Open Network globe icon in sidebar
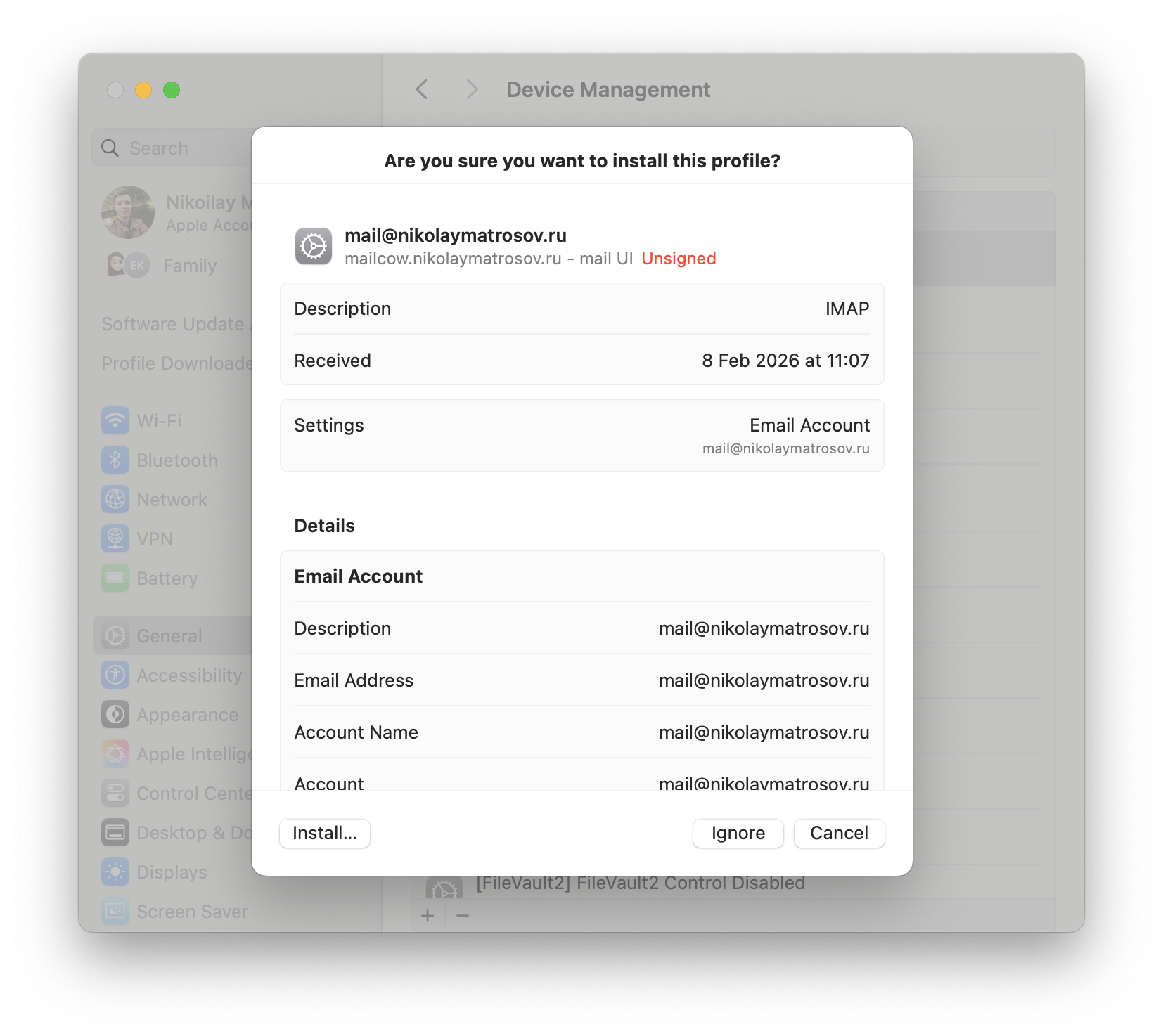Screen dimensions: 1163x1036 point(115,500)
